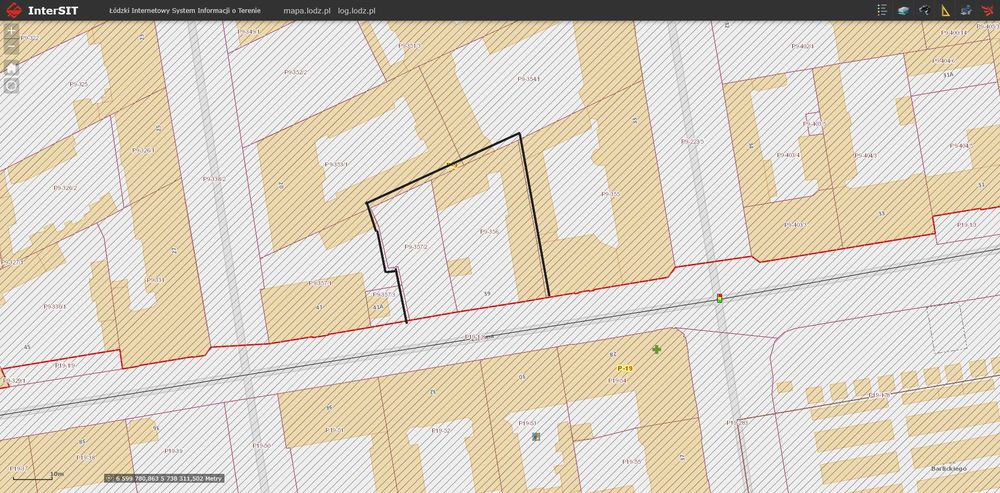Open the map layers stack icon
Image resolution: width=1000 pixels, height=493 pixels.
pyautogui.click(x=903, y=10)
